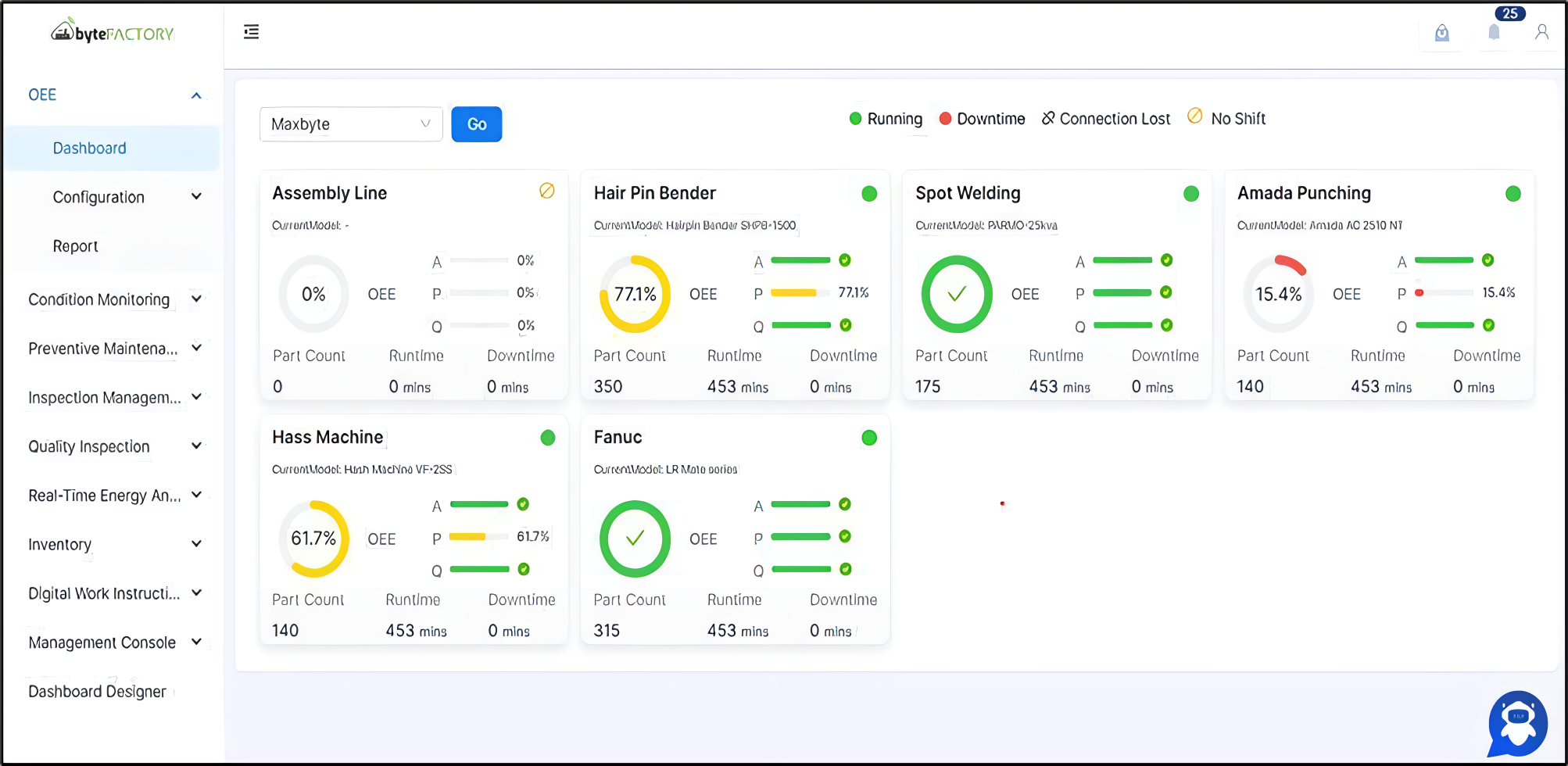Click Hass Machine quality check icon
The height and width of the screenshot is (766, 1568).
524,569
